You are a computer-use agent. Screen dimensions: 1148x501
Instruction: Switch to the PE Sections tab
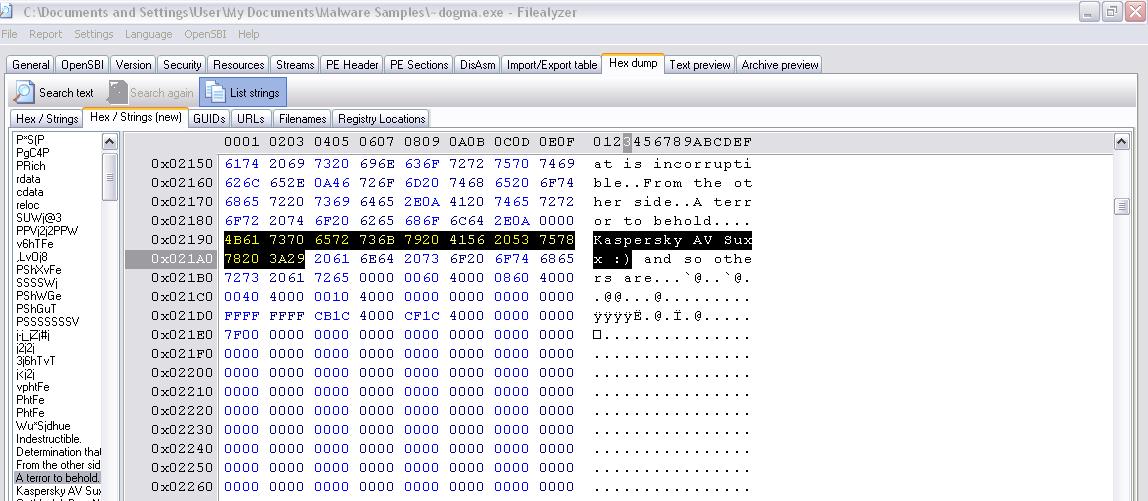tap(419, 64)
